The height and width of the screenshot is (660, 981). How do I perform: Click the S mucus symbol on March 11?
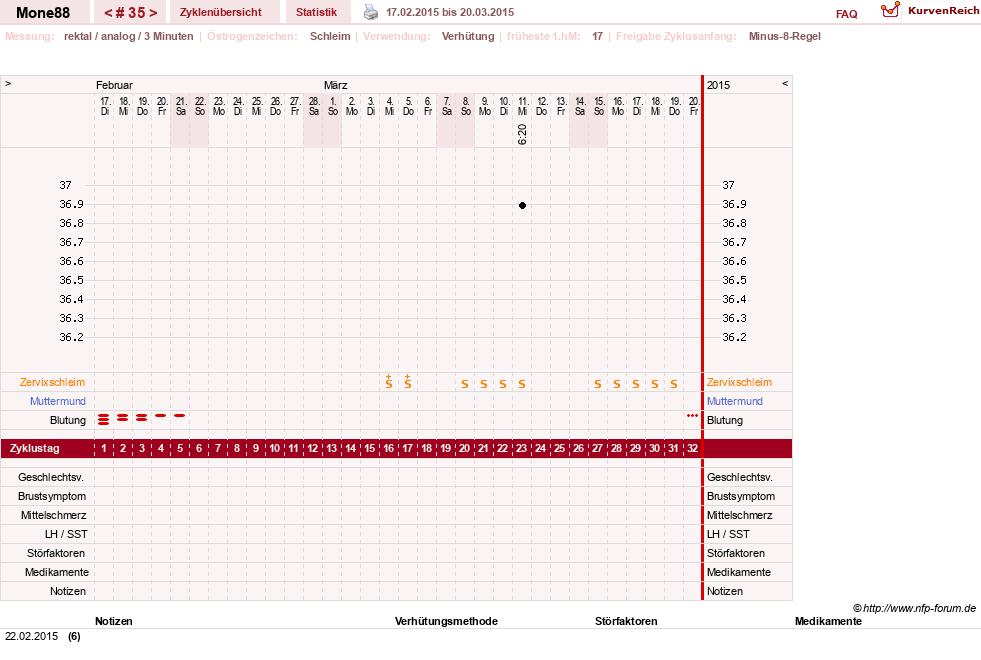pyautogui.click(x=522, y=384)
